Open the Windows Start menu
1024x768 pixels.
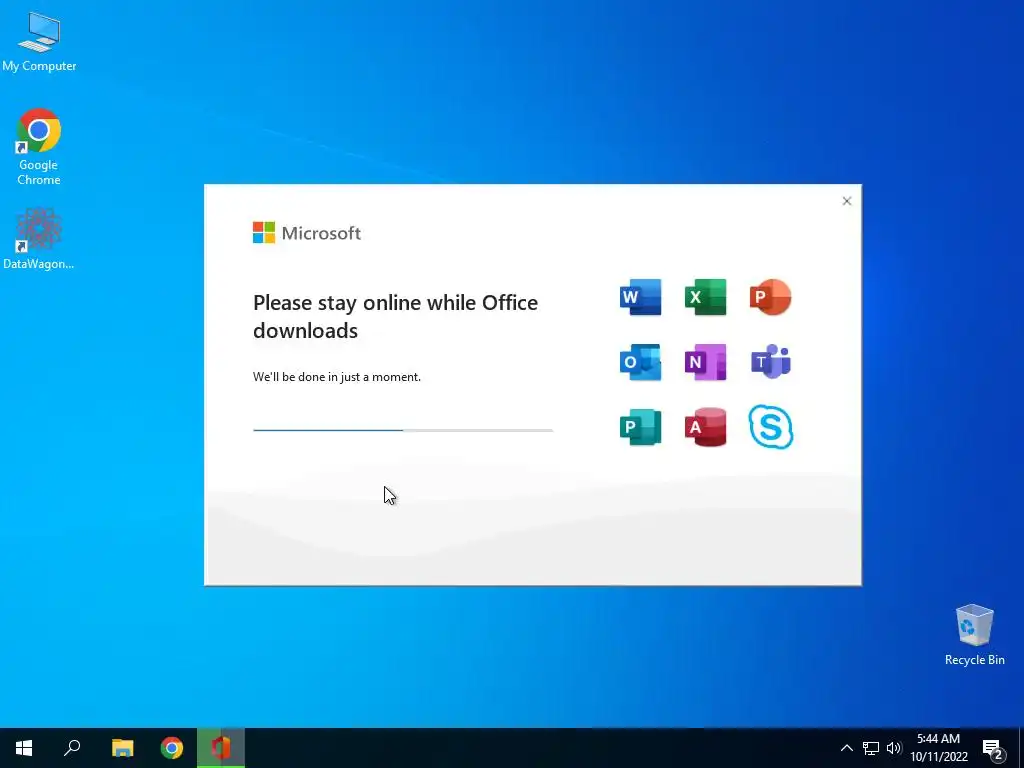point(24,748)
